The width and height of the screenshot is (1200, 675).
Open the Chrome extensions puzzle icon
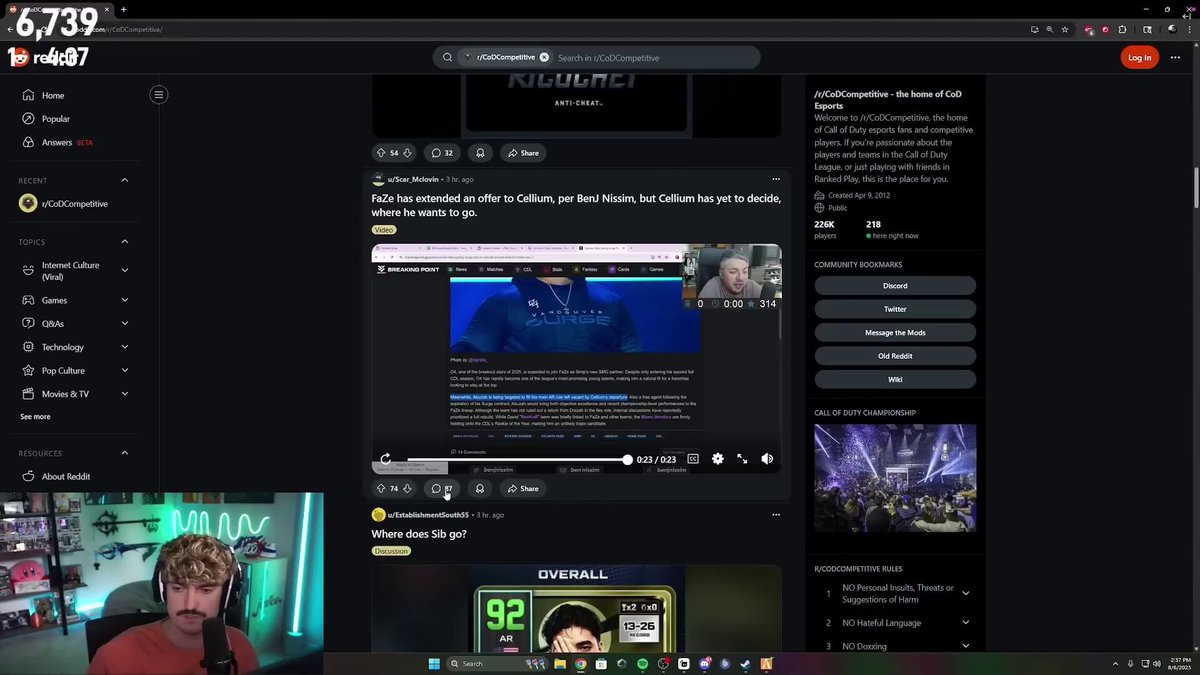tap(1122, 30)
